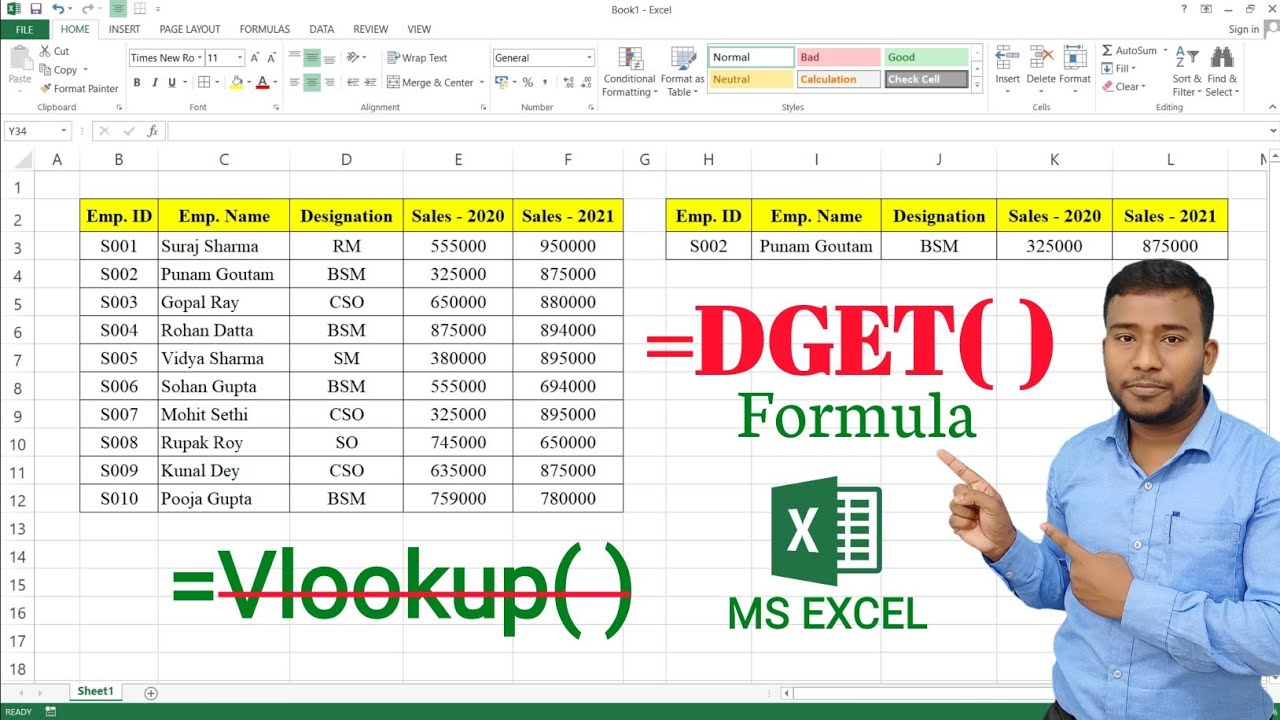Toggle Align Right horizontal alignment

330,83
